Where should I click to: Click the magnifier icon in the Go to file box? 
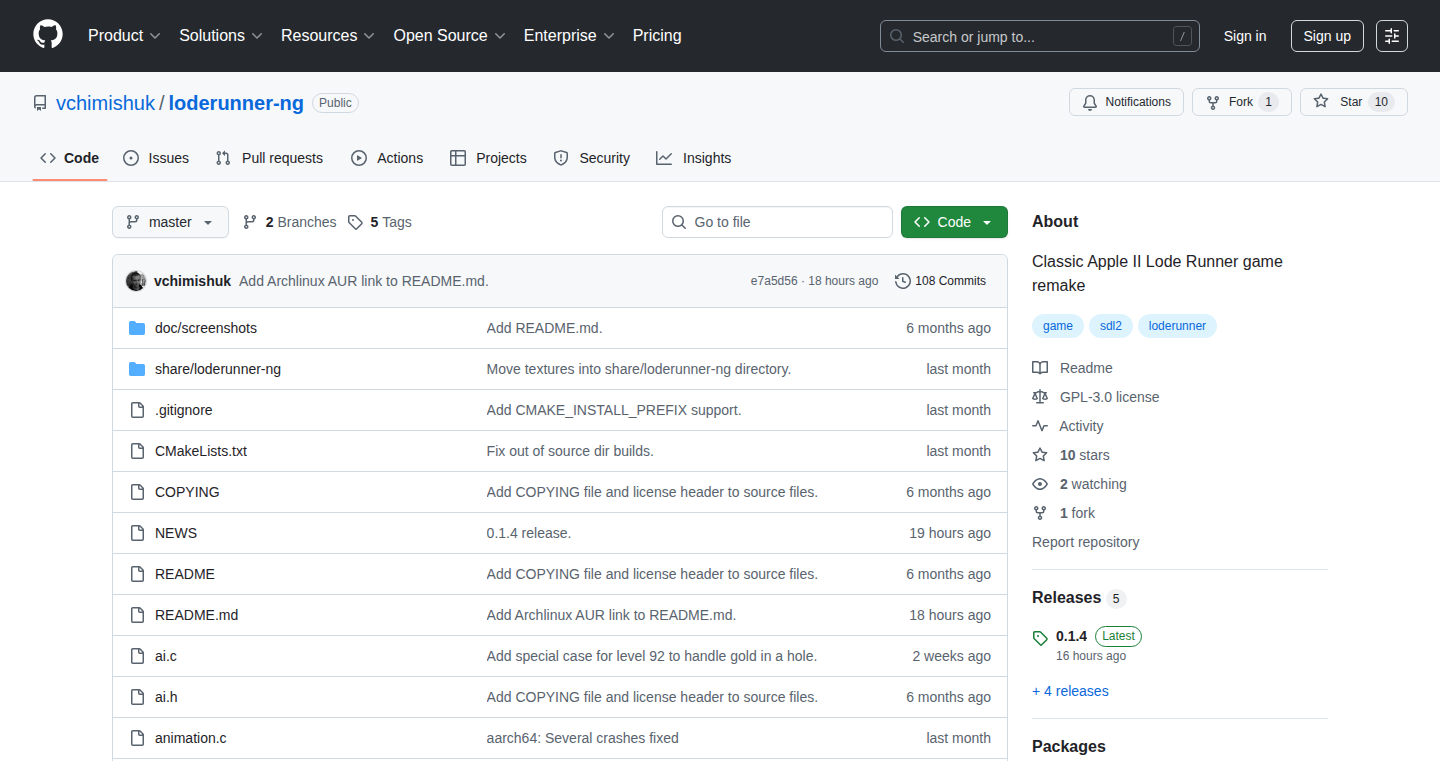(679, 222)
